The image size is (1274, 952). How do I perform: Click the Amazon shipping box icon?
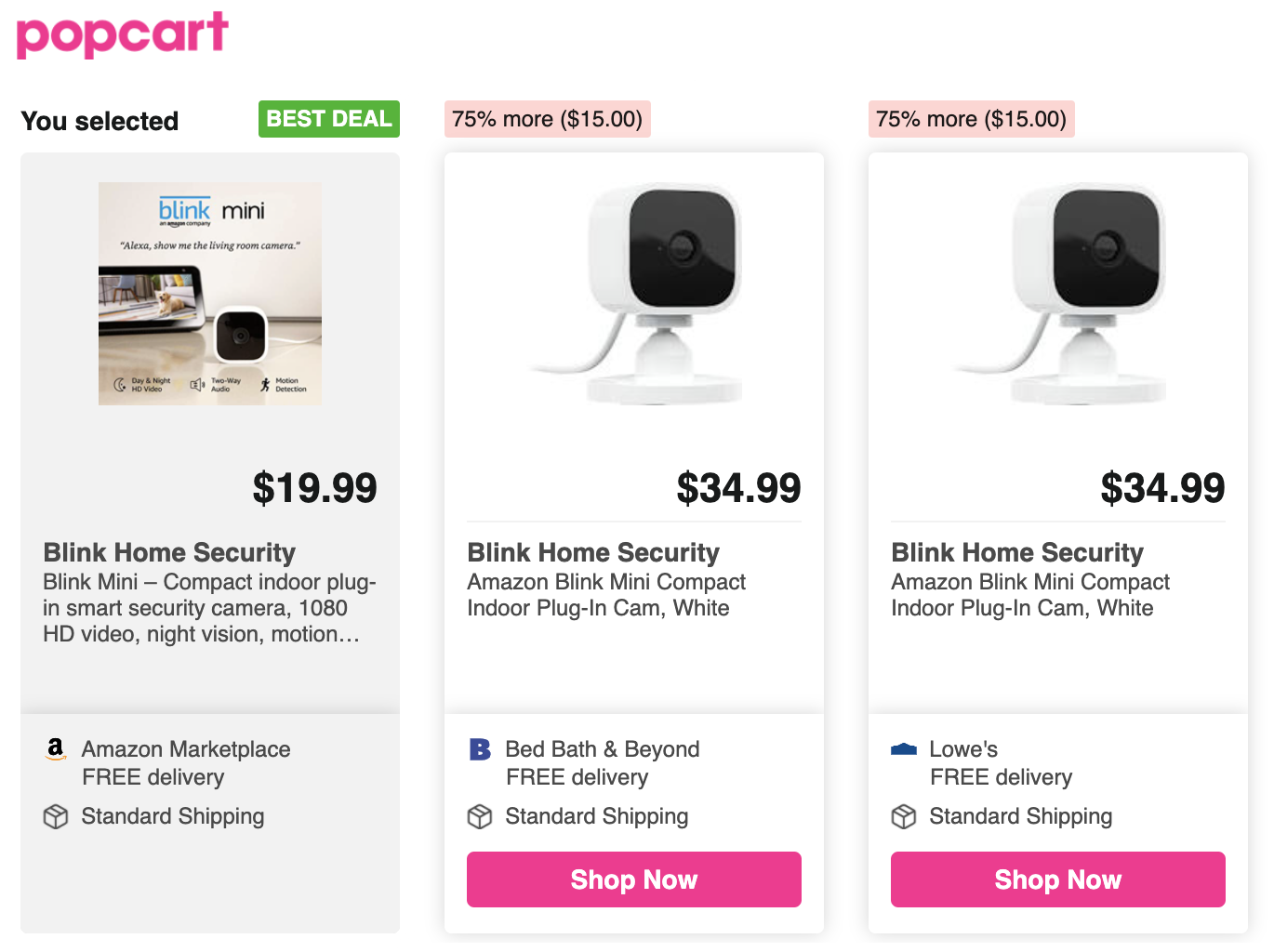56,816
